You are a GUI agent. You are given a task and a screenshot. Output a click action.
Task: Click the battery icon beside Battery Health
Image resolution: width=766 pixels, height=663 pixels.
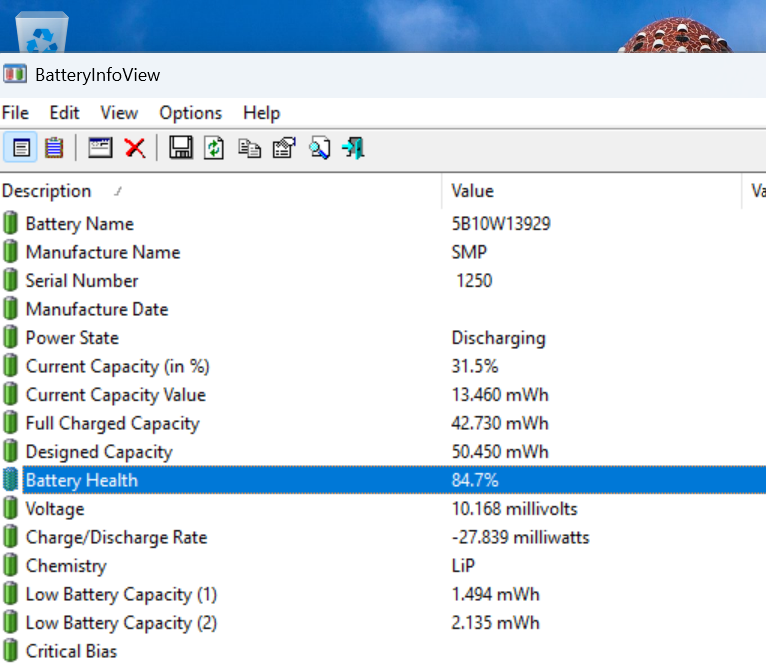[10, 480]
